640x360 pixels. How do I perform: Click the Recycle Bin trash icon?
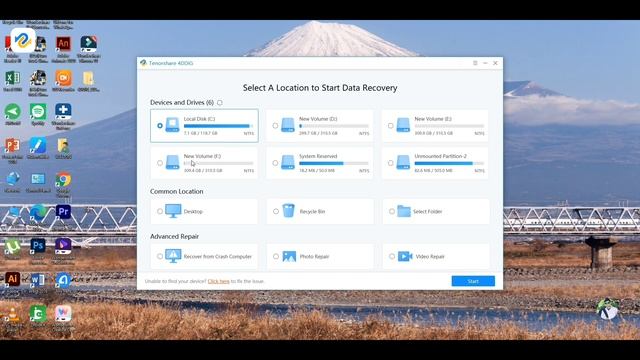point(289,211)
